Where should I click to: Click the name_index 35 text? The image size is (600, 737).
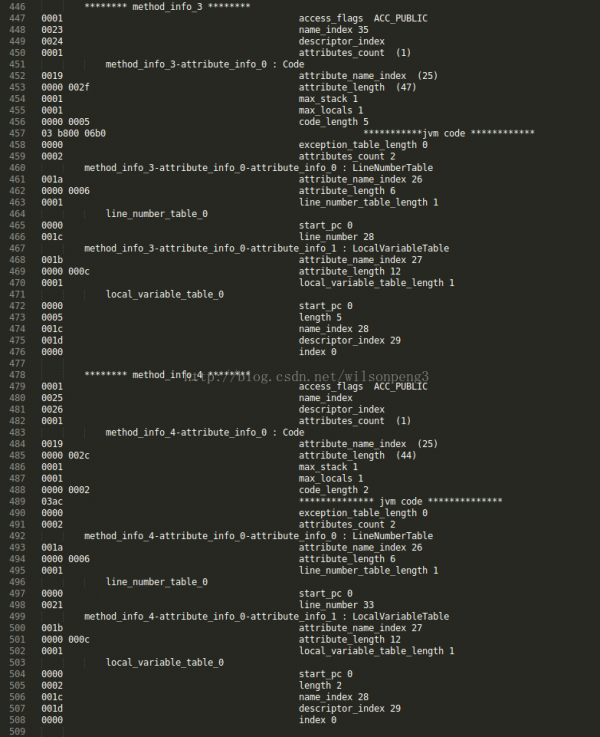point(334,30)
